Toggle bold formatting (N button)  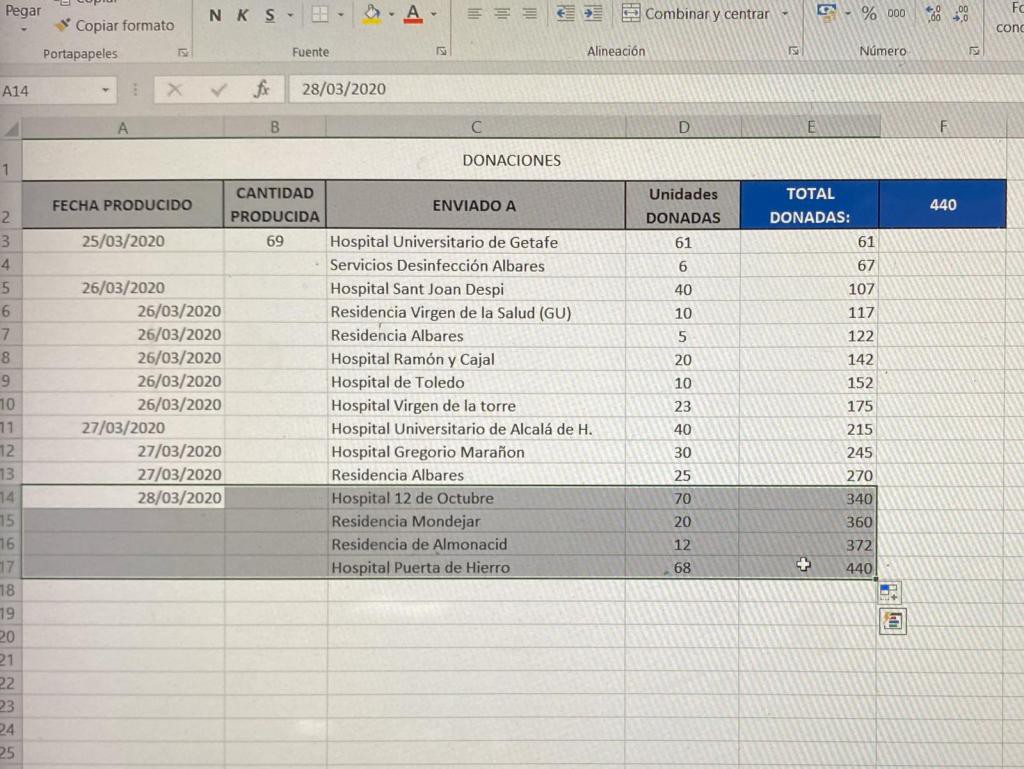click(x=215, y=15)
